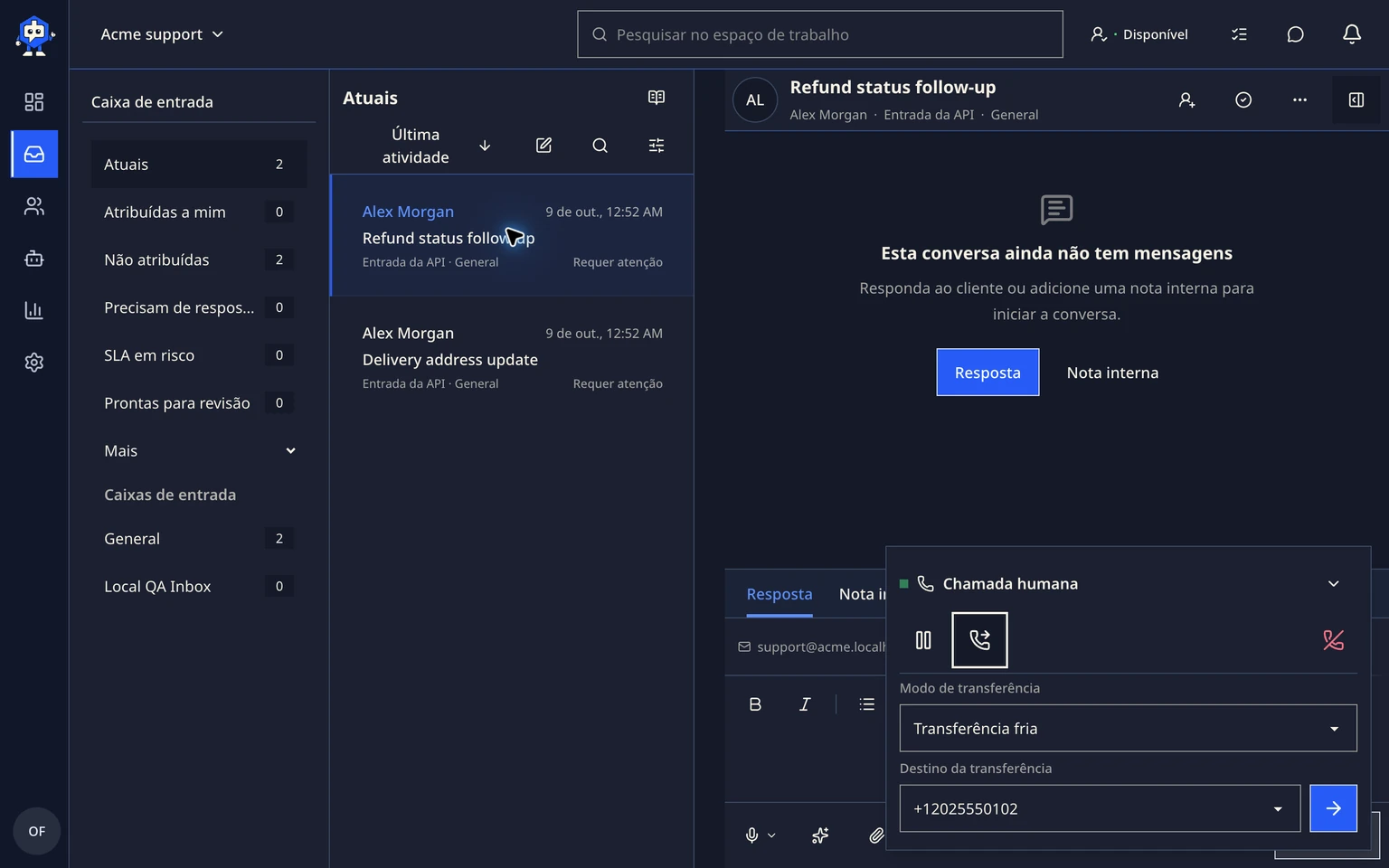Click the assign agent icon in conversation header
The width and height of the screenshot is (1389, 868).
(1187, 100)
